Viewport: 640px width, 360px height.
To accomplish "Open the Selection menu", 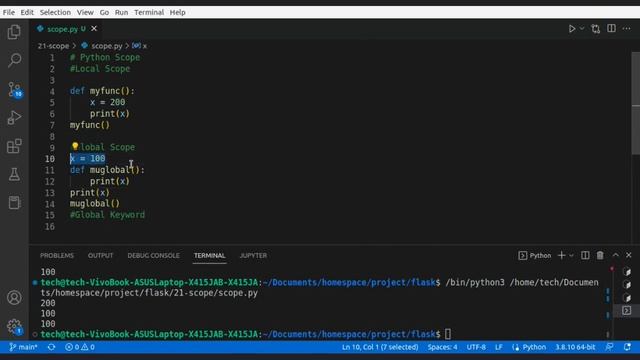I will click(x=55, y=12).
